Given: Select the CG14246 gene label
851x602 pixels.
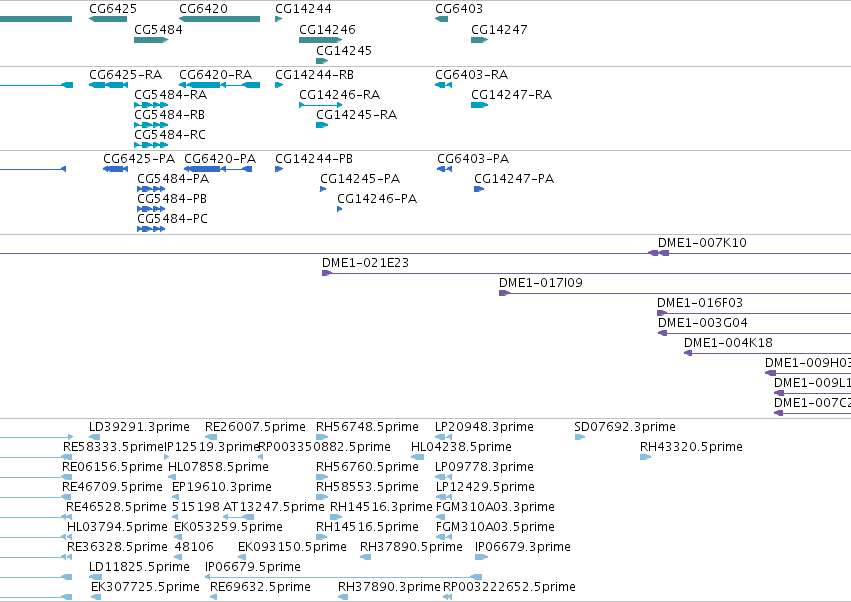Looking at the screenshot, I should [x=327, y=30].
